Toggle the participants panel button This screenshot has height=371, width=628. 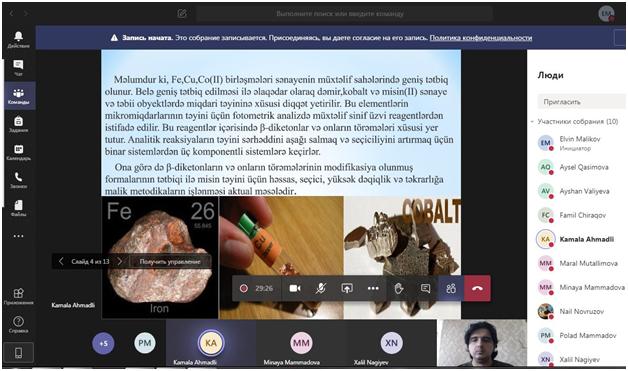(x=451, y=288)
